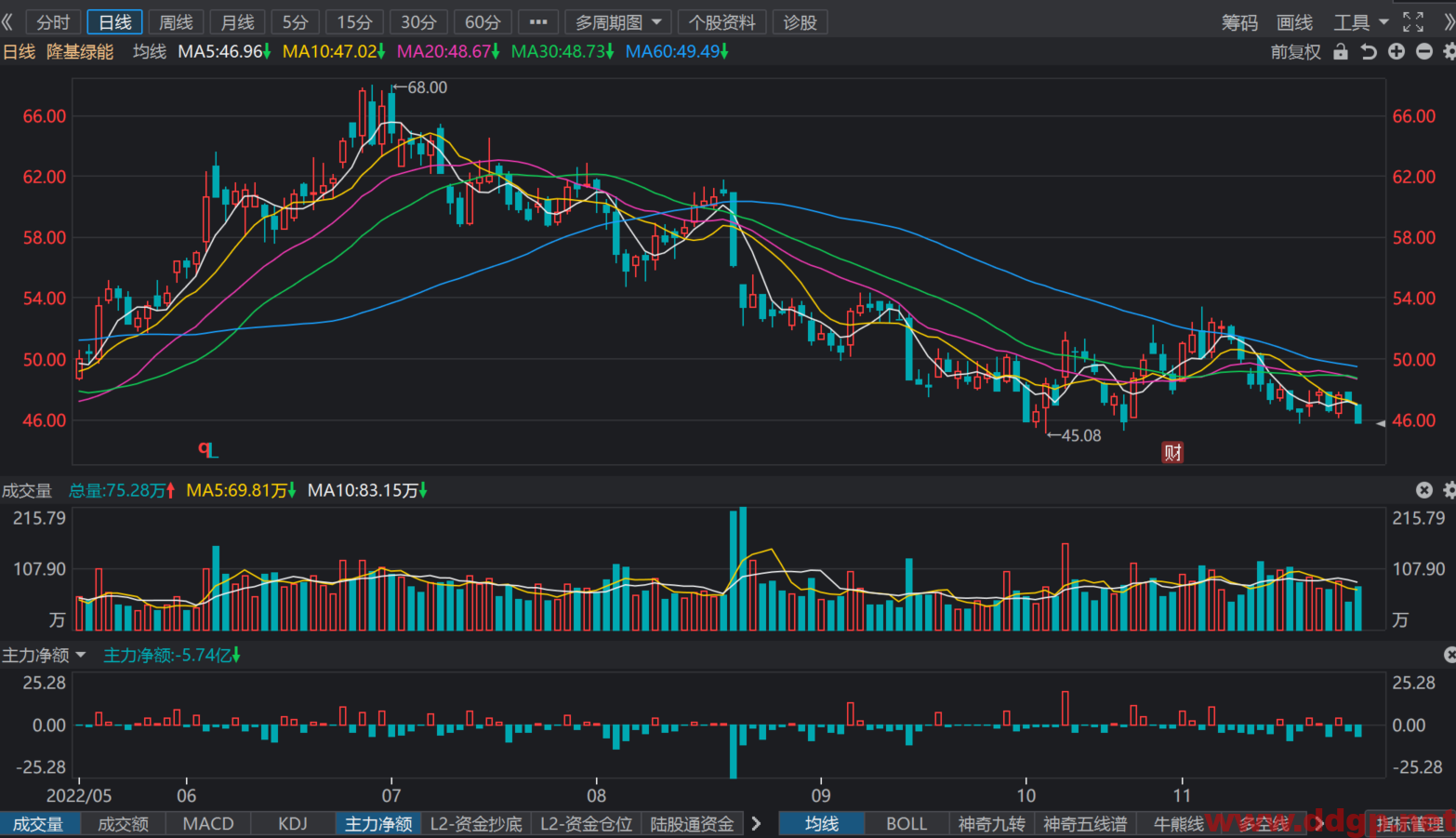Image resolution: width=1456 pixels, height=838 pixels.
Task: Click the red 财 marker on chart
Action: [1172, 453]
